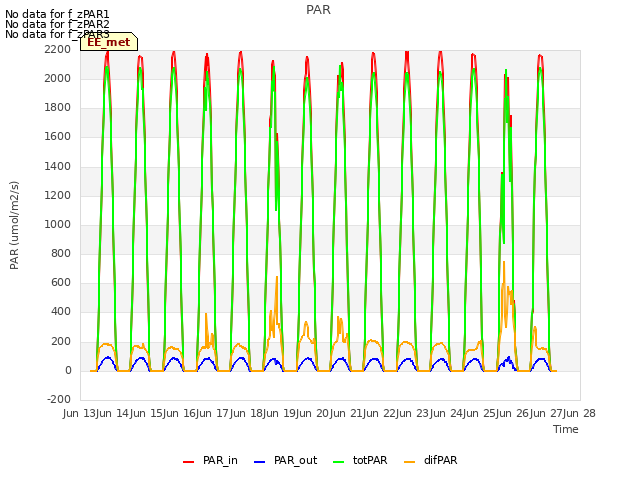Click the orange difPAR legend swatch
The image size is (640, 480).
click(x=409, y=461)
